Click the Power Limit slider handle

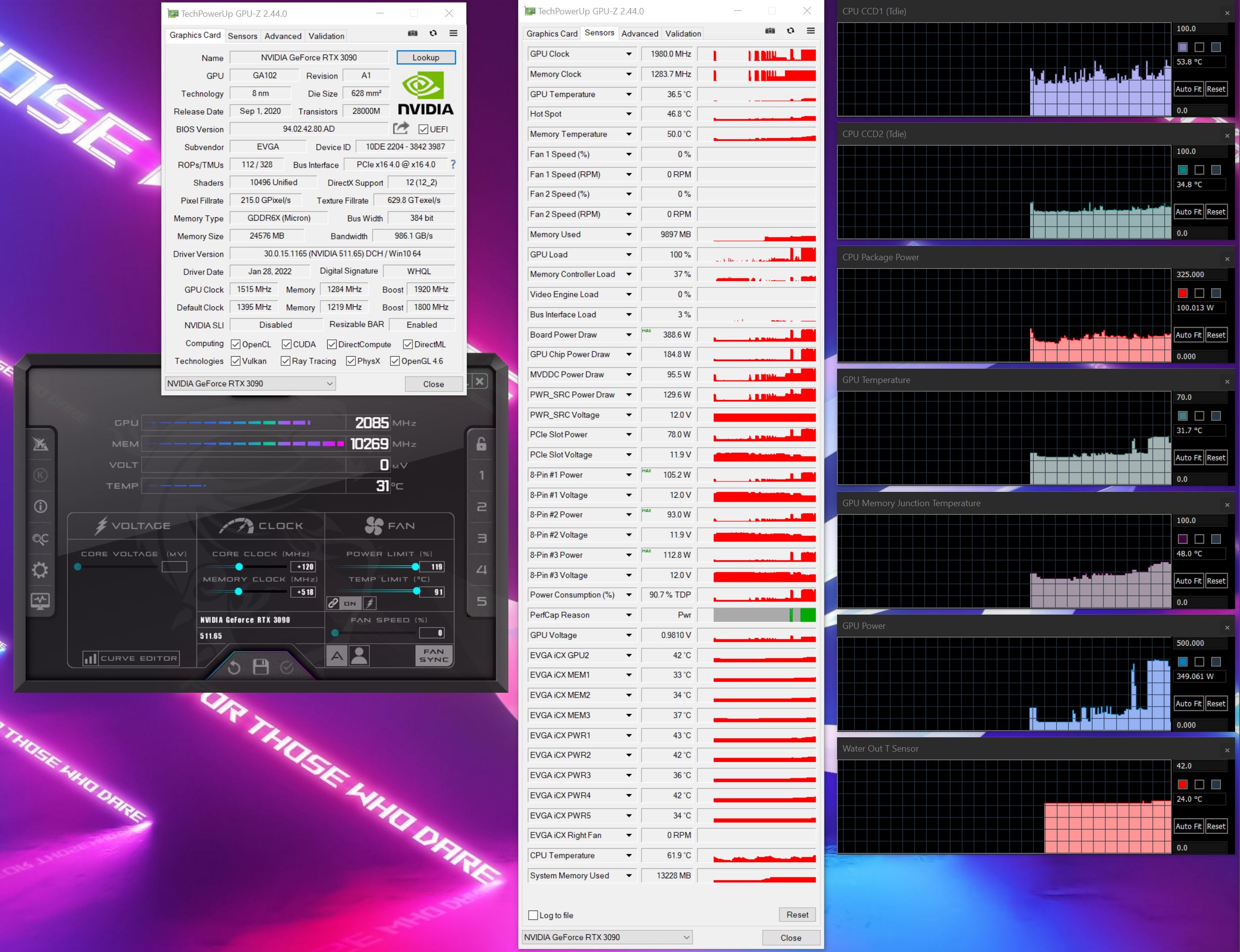click(416, 567)
